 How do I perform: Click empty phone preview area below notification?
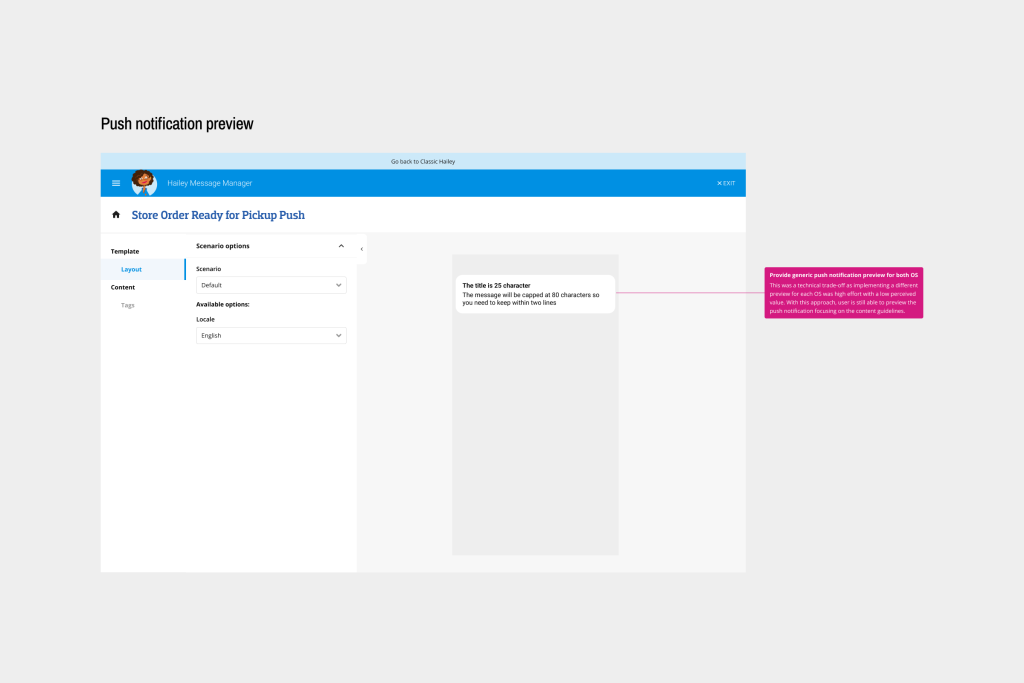pos(535,440)
